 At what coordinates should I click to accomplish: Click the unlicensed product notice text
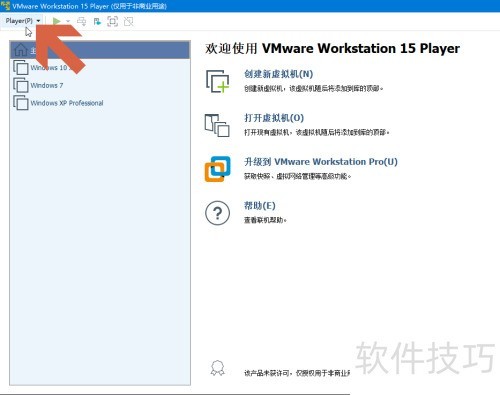(x=297, y=373)
